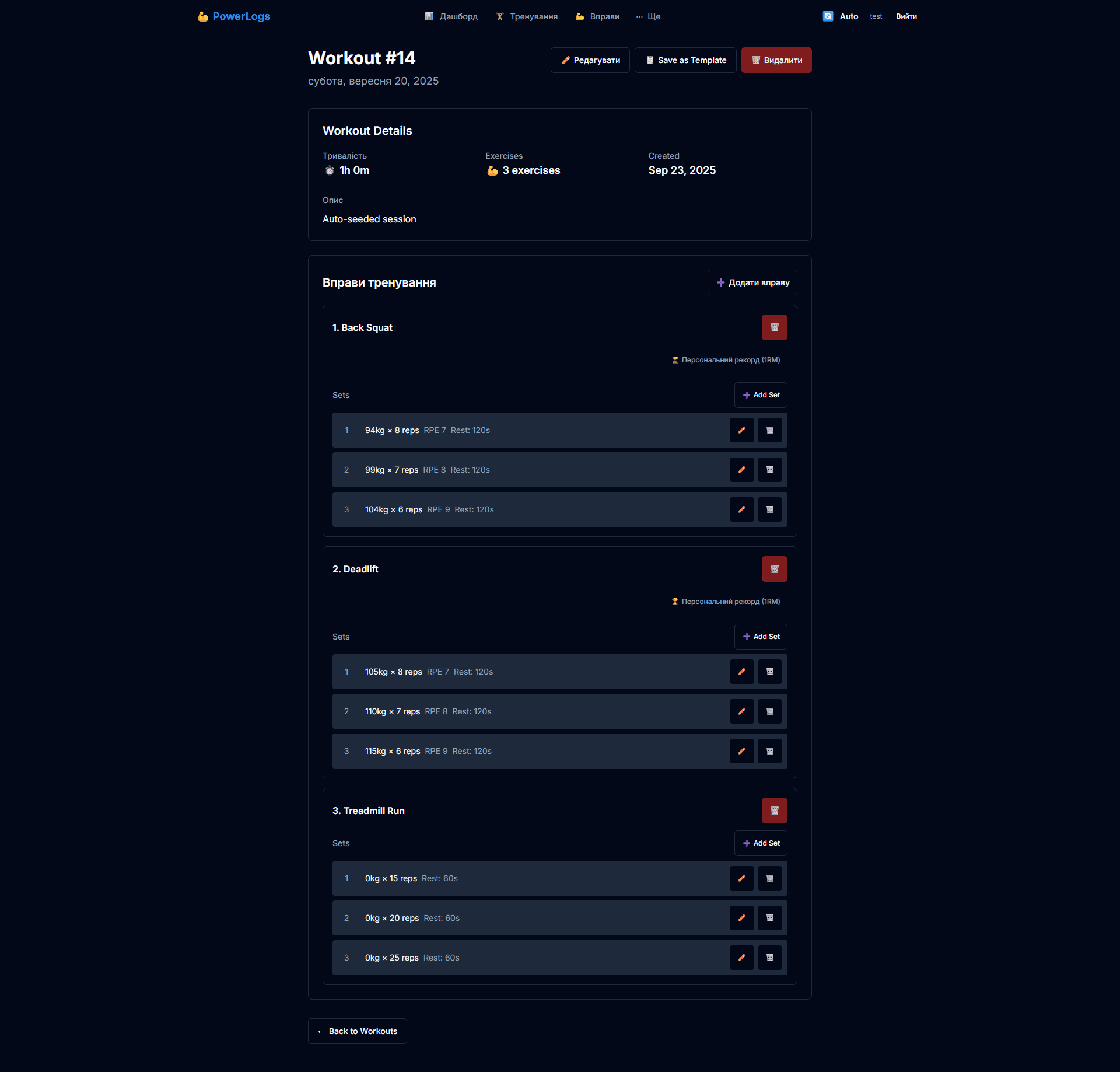
Task: Go to the Тренування section
Action: [527, 16]
